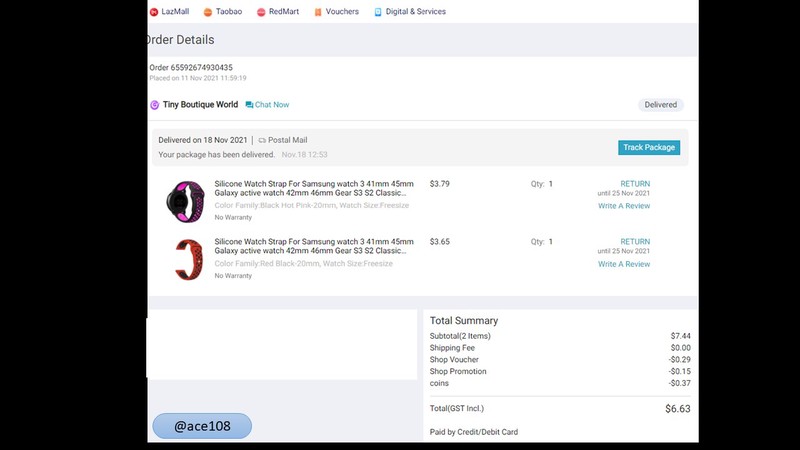Open the black and pink watch strap thumbnail
The height and width of the screenshot is (450, 800).
(186, 202)
